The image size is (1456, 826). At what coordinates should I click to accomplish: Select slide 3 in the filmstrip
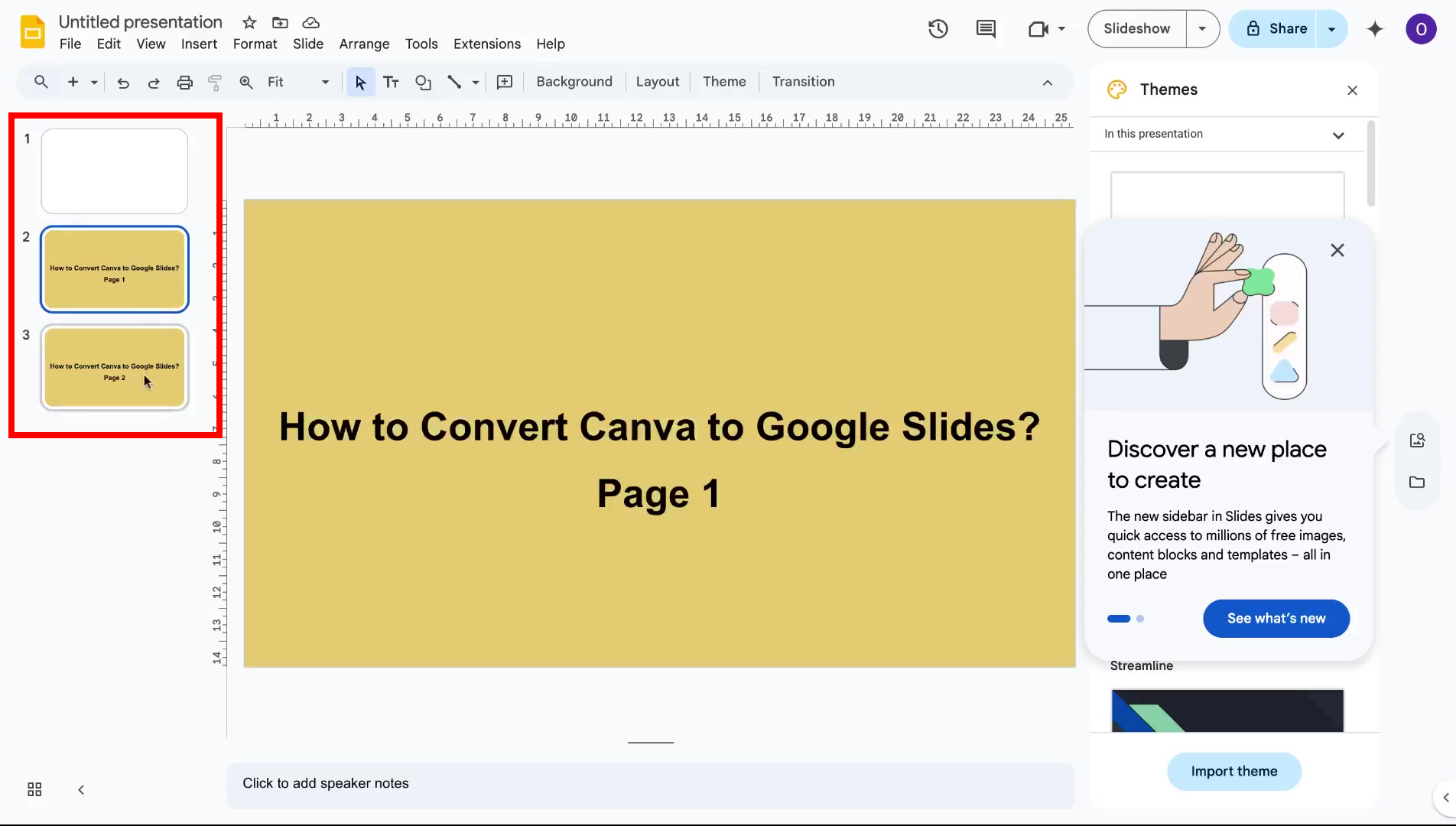115,368
